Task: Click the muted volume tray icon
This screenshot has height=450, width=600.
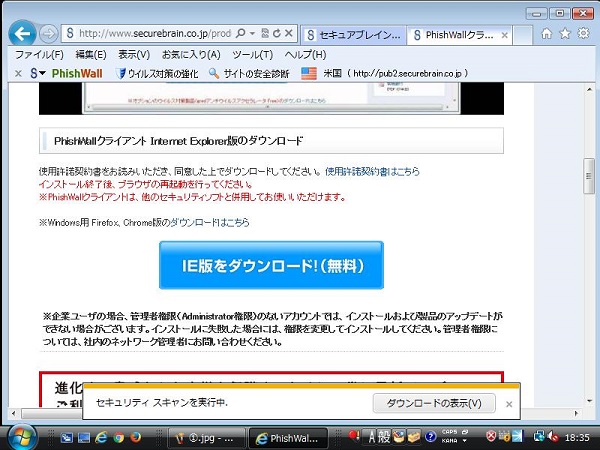Action: click(x=553, y=437)
